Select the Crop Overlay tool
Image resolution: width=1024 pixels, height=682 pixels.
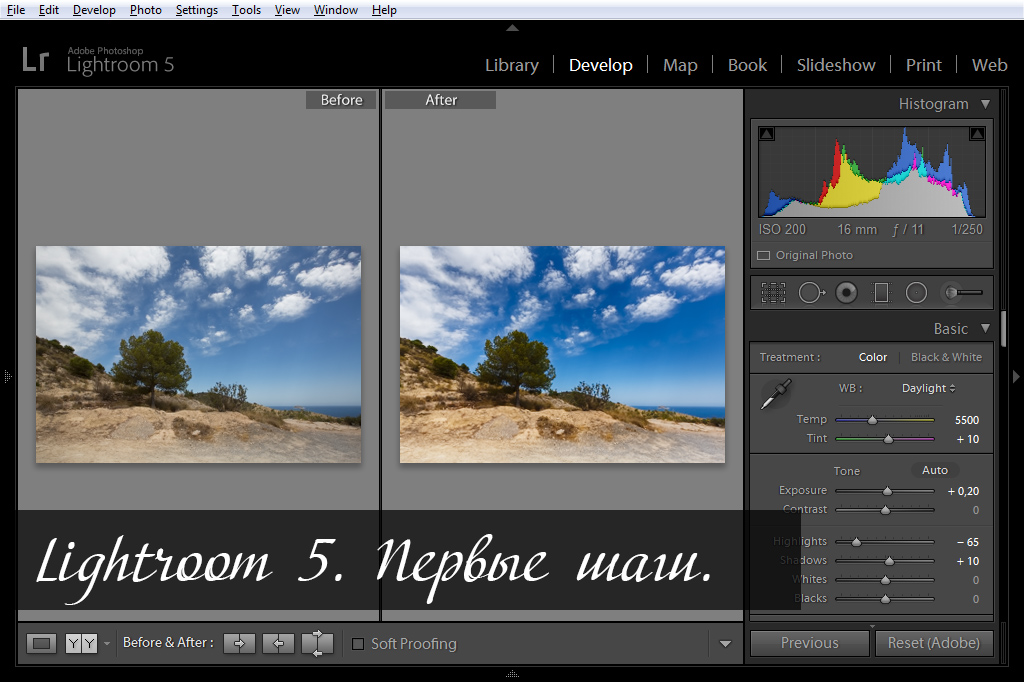point(773,292)
